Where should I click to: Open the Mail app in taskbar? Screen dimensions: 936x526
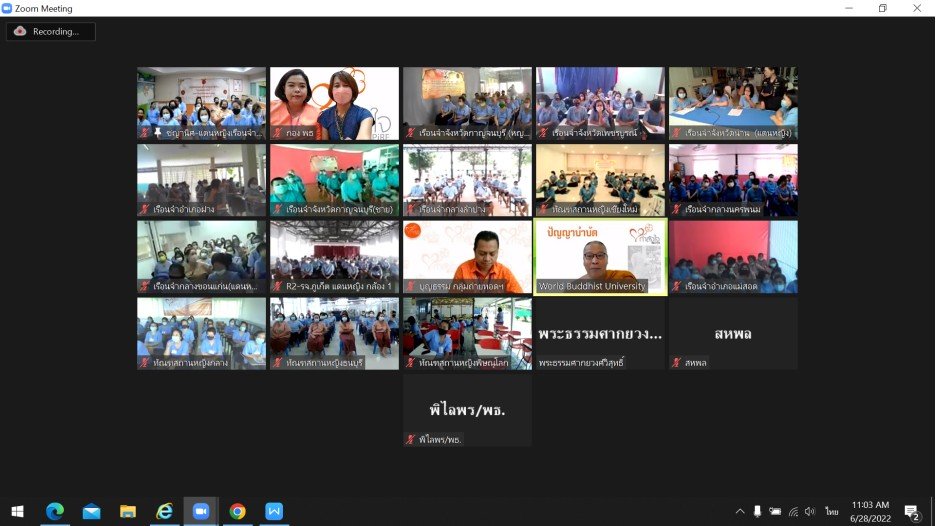(x=91, y=511)
